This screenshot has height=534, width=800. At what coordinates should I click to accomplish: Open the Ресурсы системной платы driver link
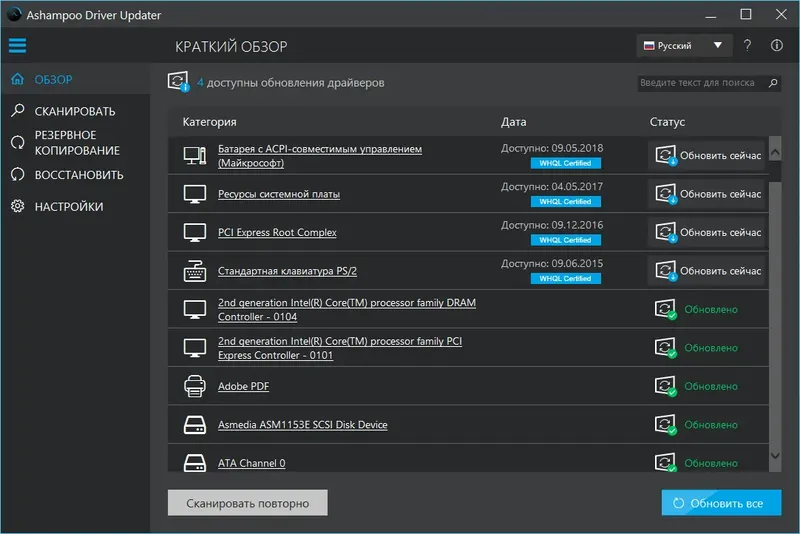click(x=279, y=194)
